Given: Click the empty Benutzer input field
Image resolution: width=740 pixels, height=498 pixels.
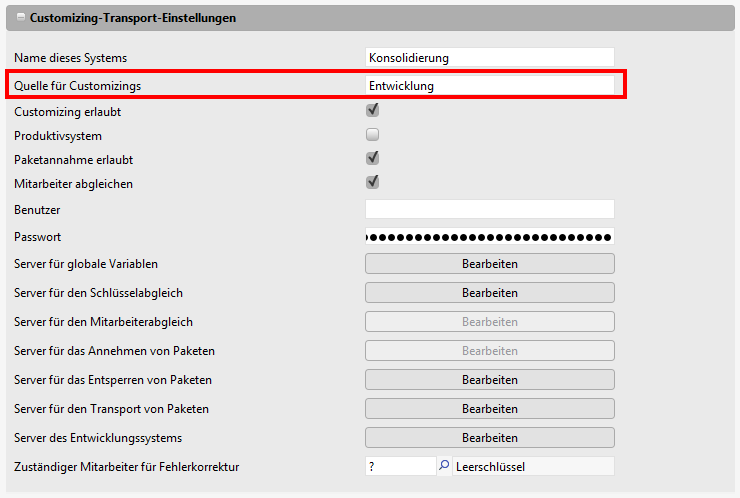Looking at the screenshot, I should click(489, 209).
